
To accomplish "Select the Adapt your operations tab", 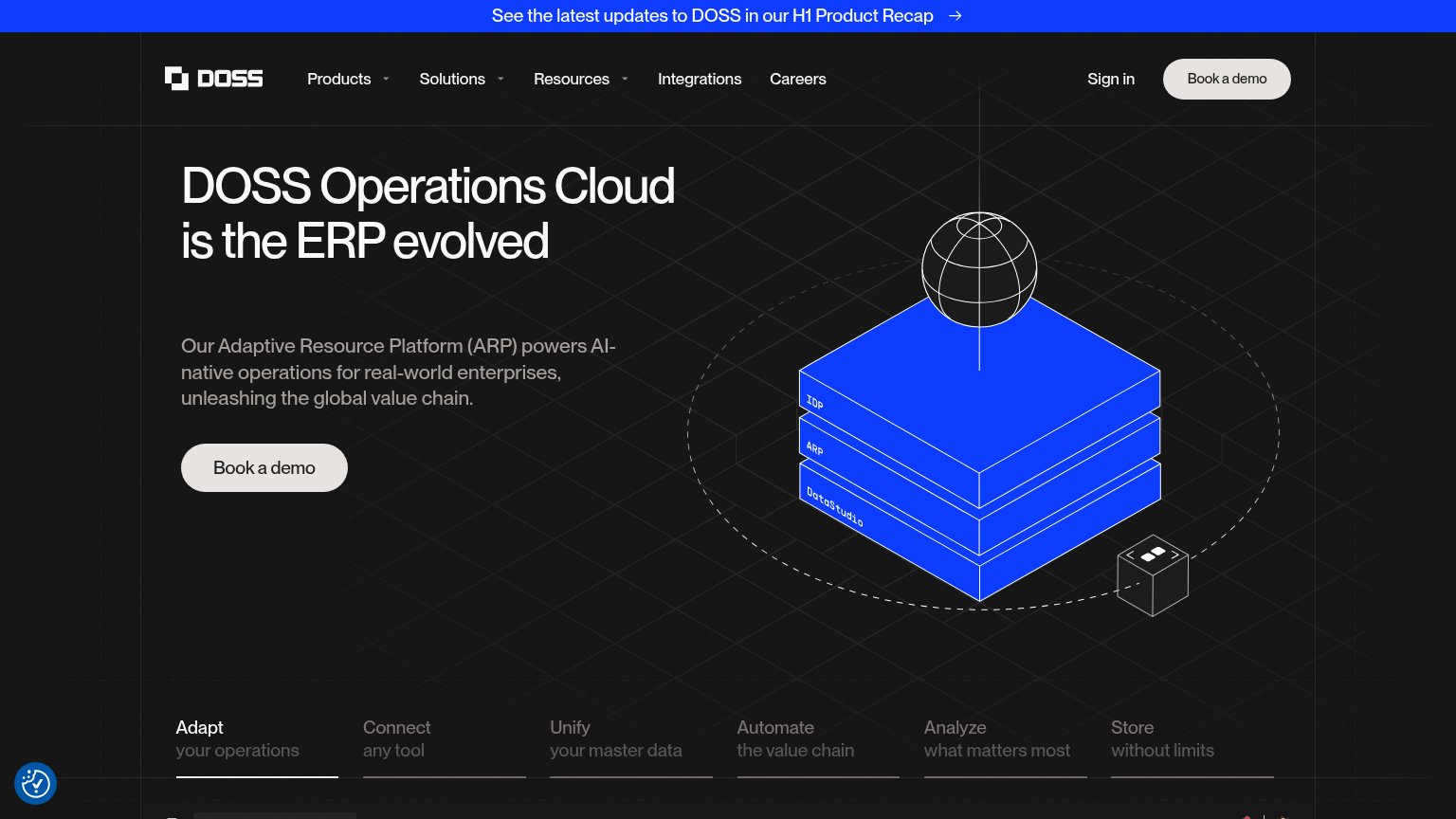I will coord(257,747).
